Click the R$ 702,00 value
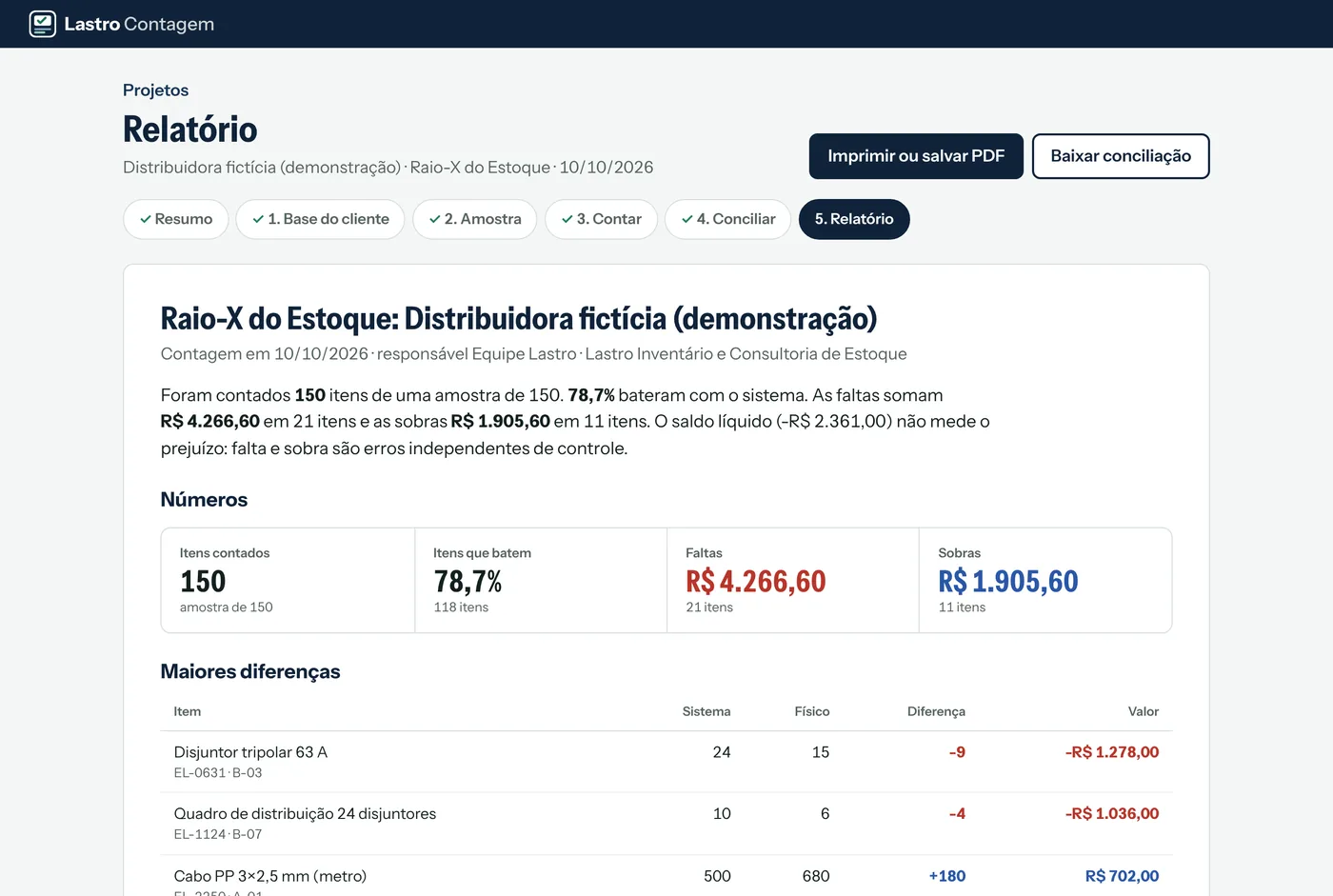 (1123, 876)
